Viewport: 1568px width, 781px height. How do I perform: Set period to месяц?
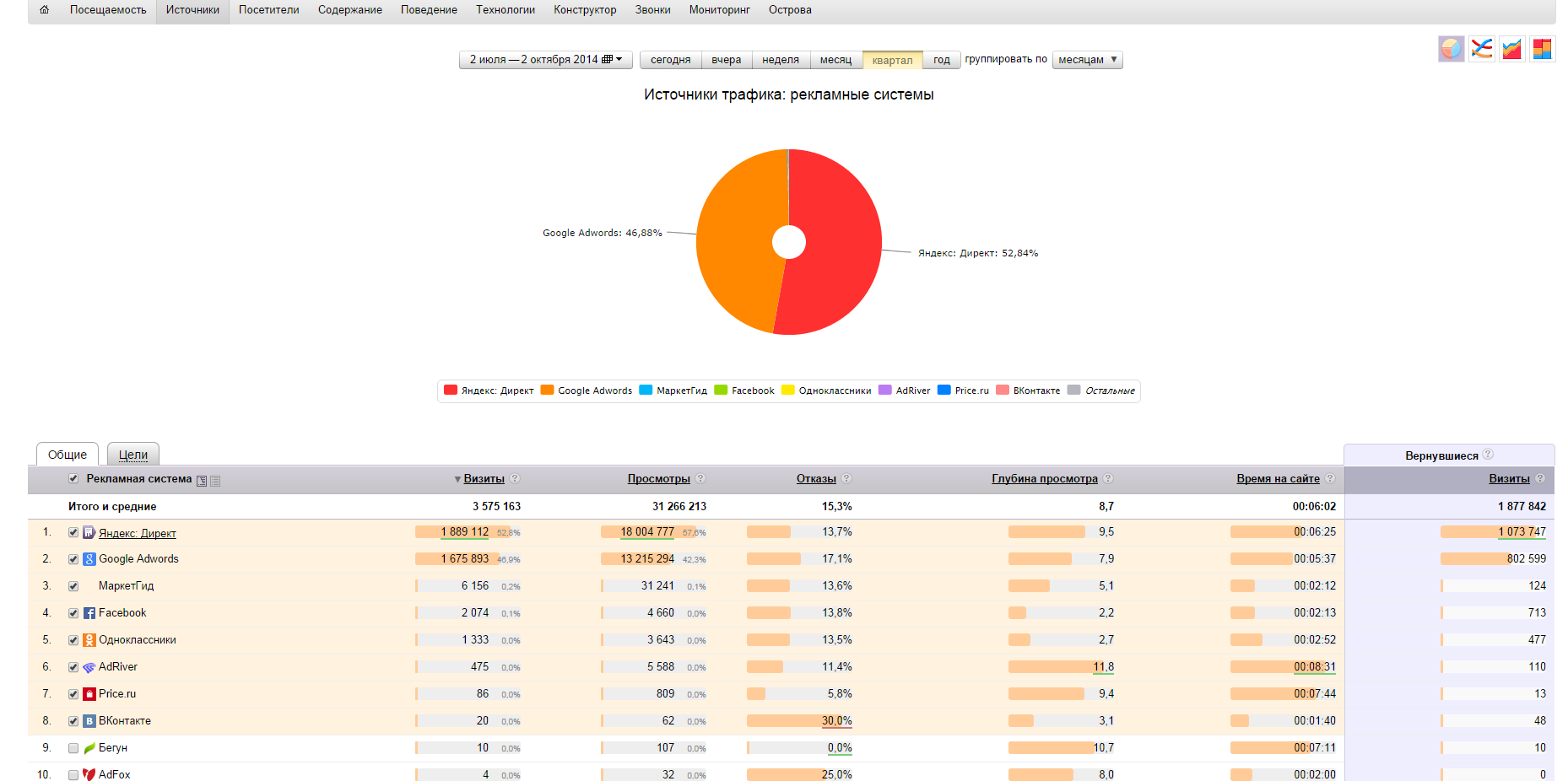835,60
